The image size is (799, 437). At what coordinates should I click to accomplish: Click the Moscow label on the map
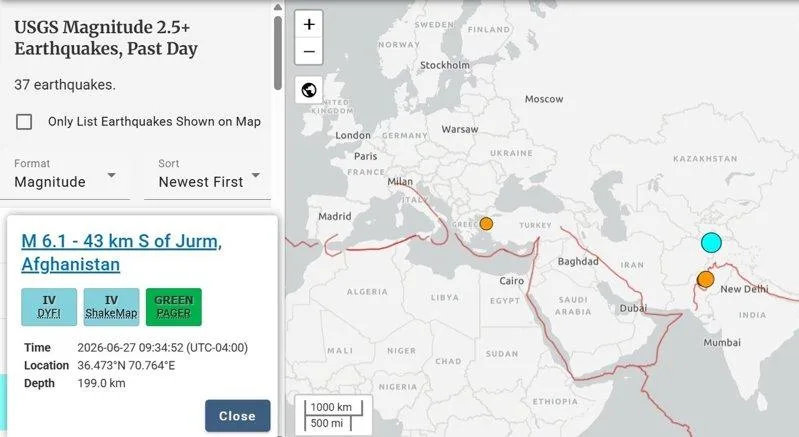click(544, 99)
